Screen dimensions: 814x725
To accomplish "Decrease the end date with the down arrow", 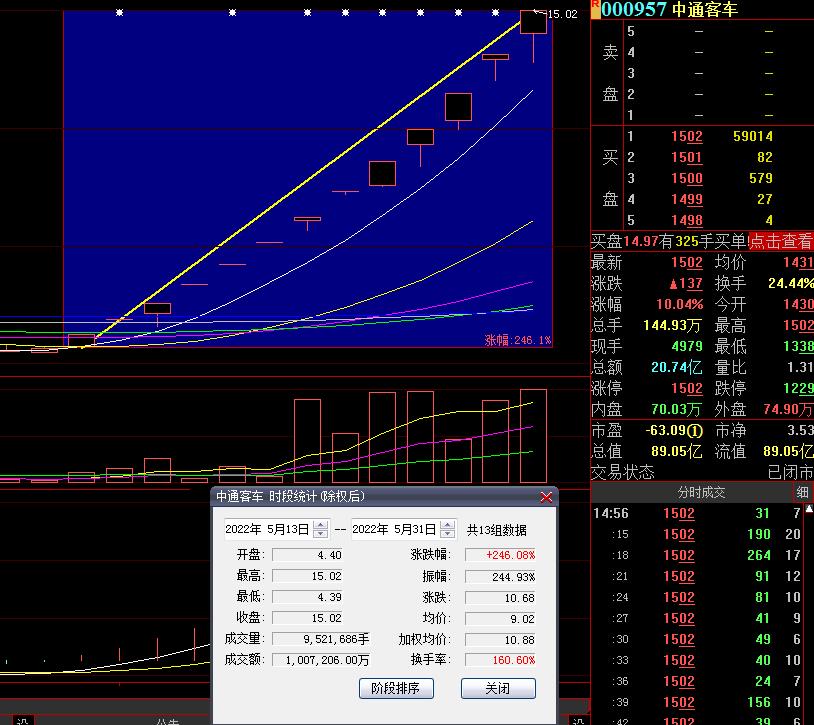I will (x=447, y=534).
